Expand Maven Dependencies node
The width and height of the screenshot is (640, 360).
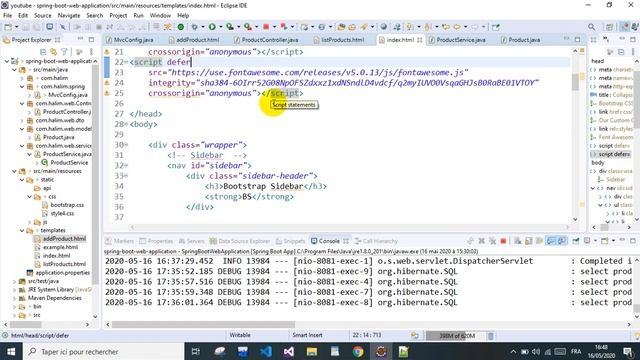(x=14, y=298)
